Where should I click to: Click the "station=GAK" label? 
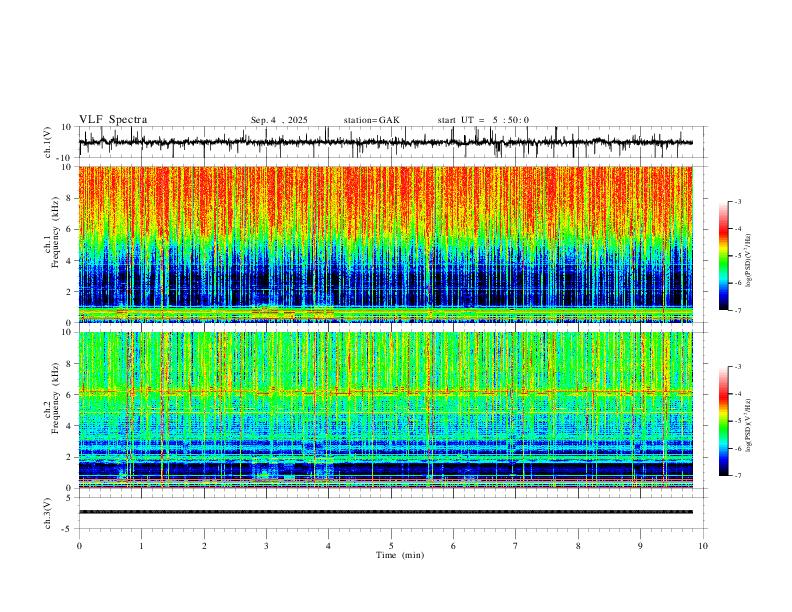coord(371,120)
